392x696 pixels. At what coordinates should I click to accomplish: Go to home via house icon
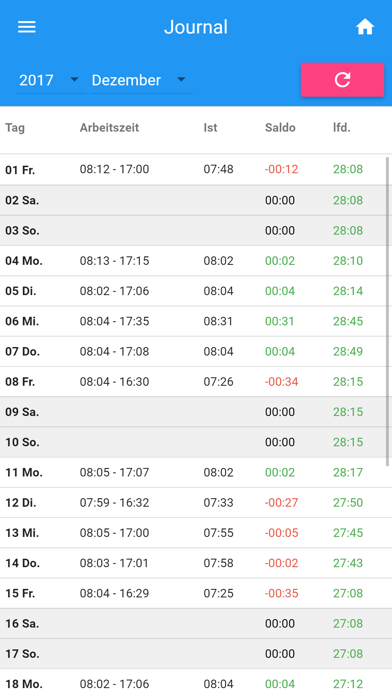click(365, 27)
